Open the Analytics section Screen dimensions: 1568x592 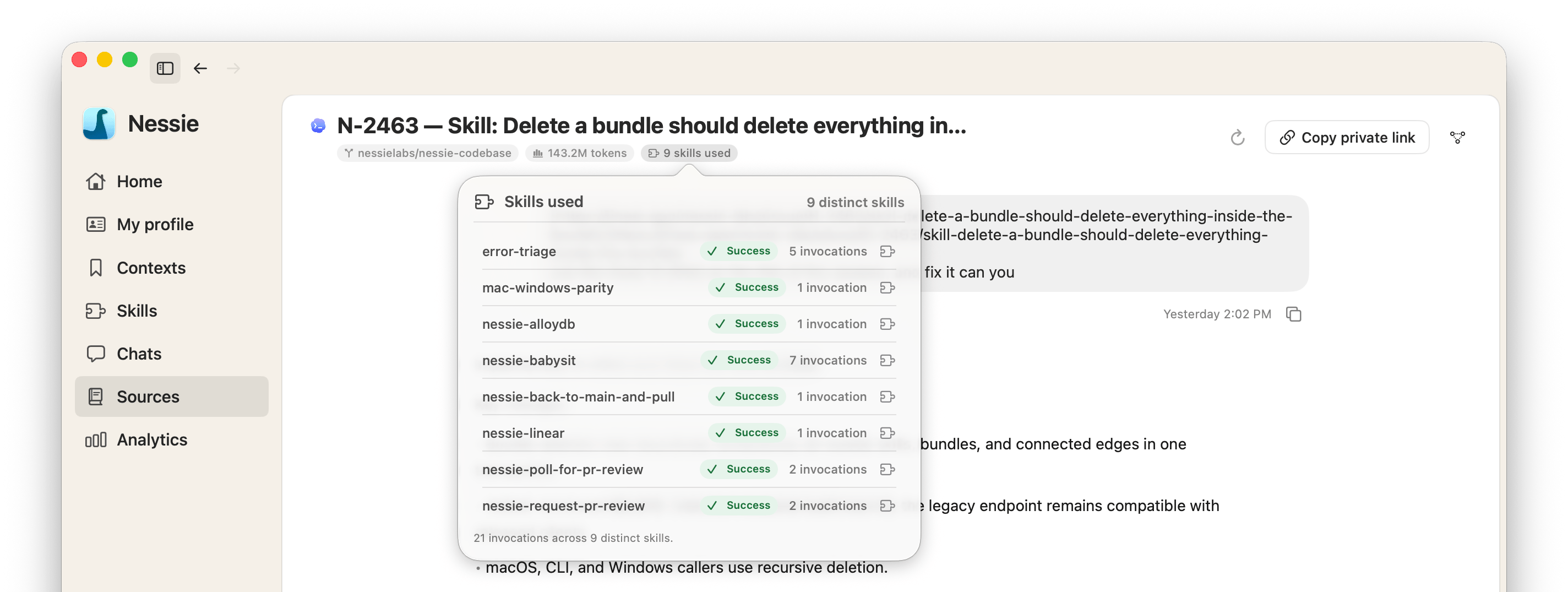tap(172, 439)
